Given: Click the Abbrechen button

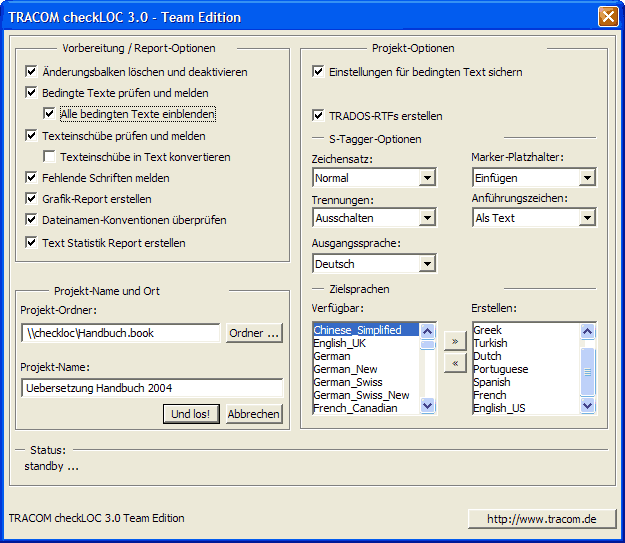Looking at the screenshot, I should coord(254,414).
